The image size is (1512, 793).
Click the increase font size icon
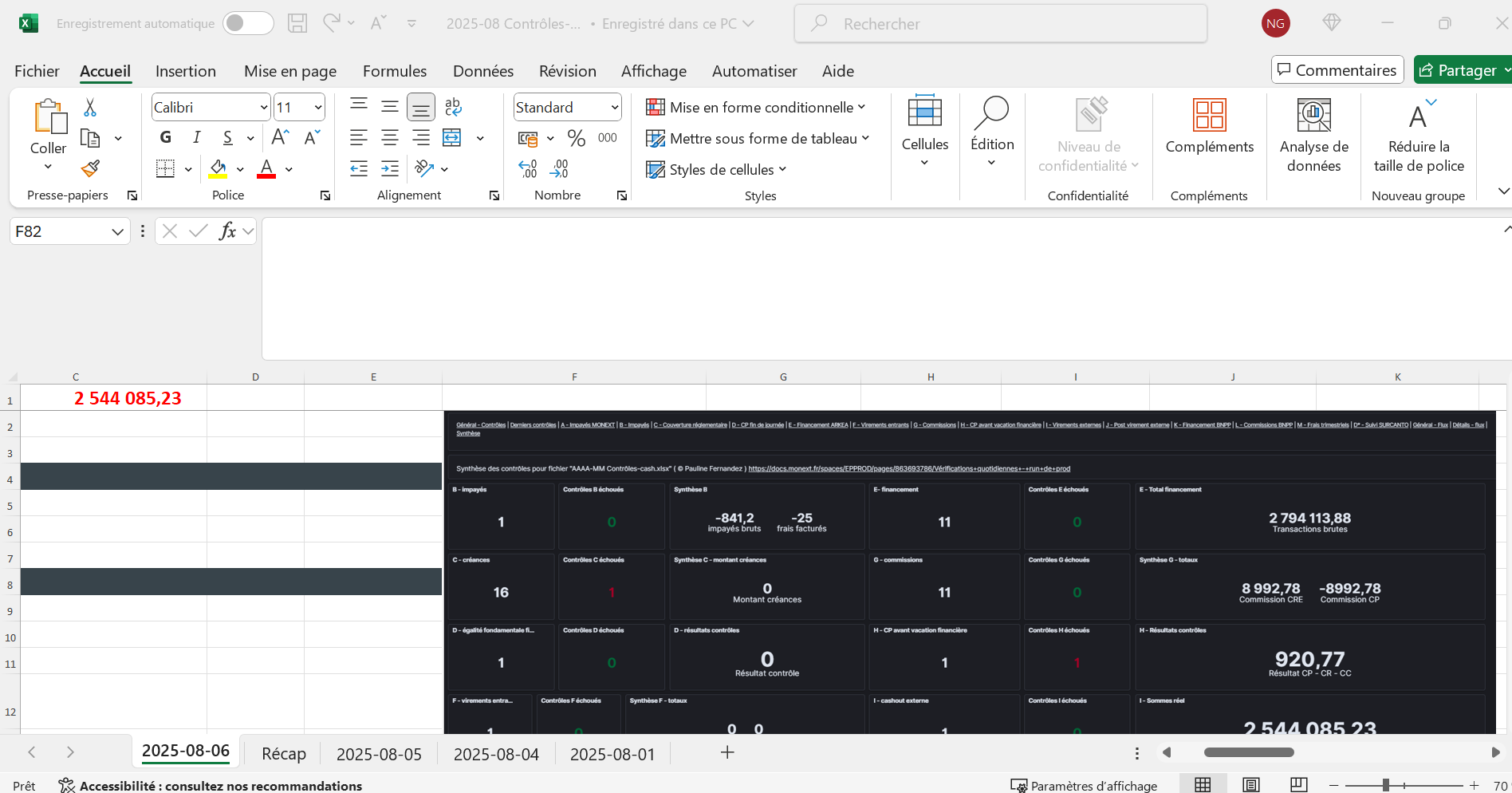pos(280,137)
